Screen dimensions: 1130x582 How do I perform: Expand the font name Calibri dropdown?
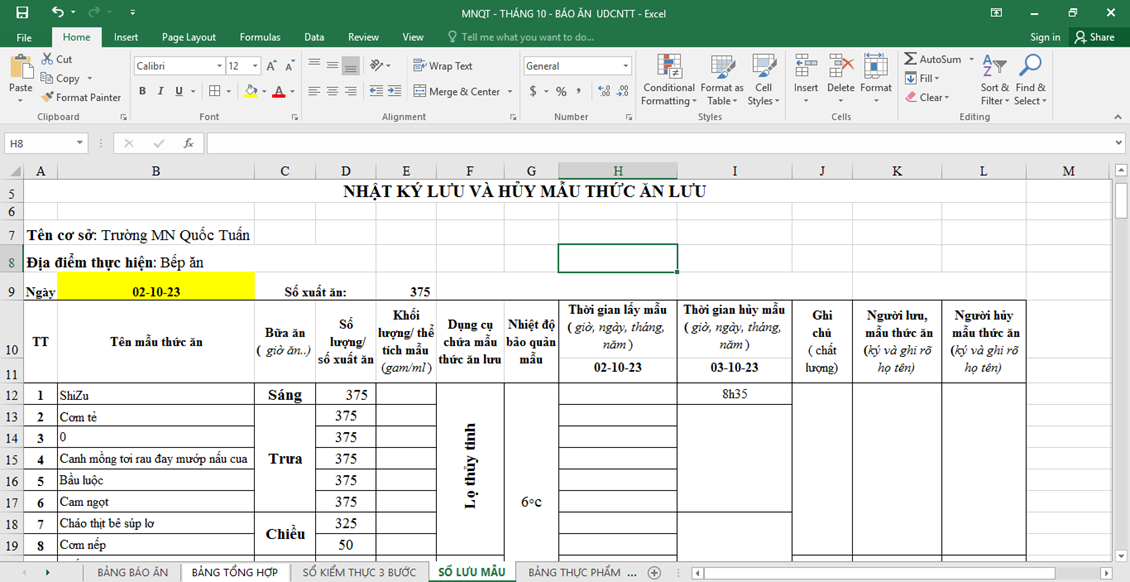click(x=219, y=66)
